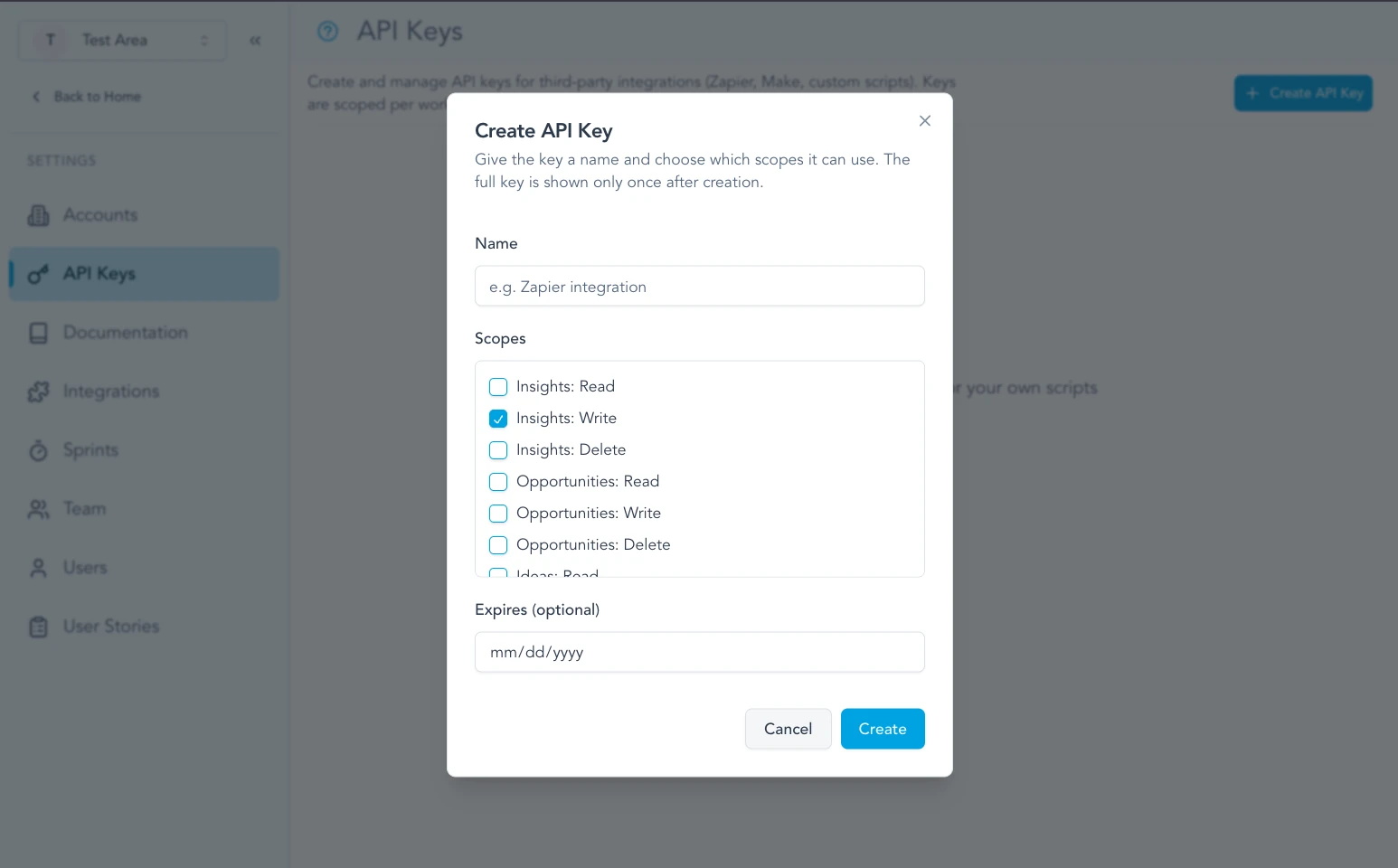Enable the Opportunities: Delete scope
The image size is (1398, 868).
pos(498,544)
